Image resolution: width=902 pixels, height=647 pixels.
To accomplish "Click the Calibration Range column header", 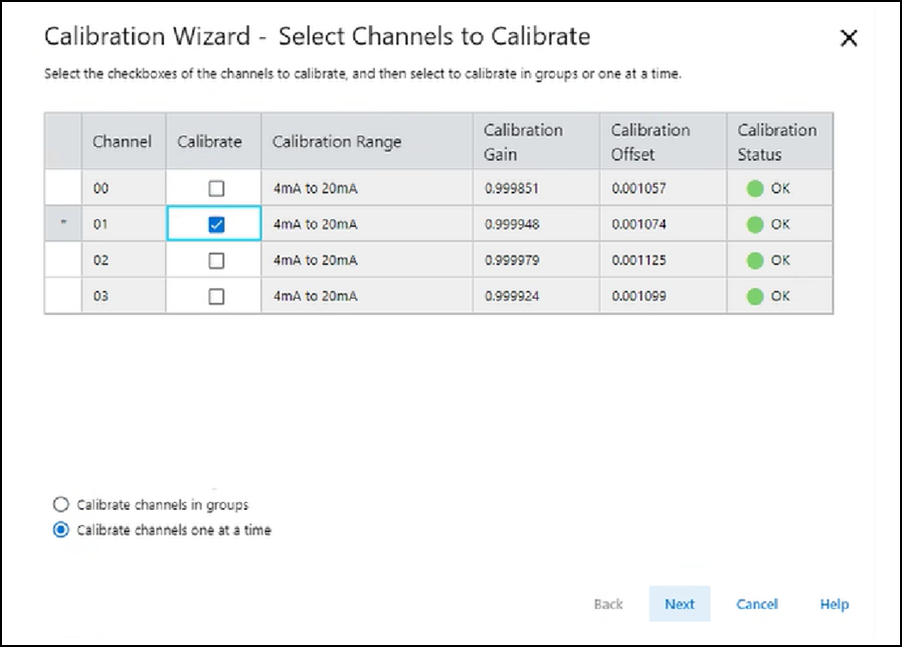I will pos(336,142).
